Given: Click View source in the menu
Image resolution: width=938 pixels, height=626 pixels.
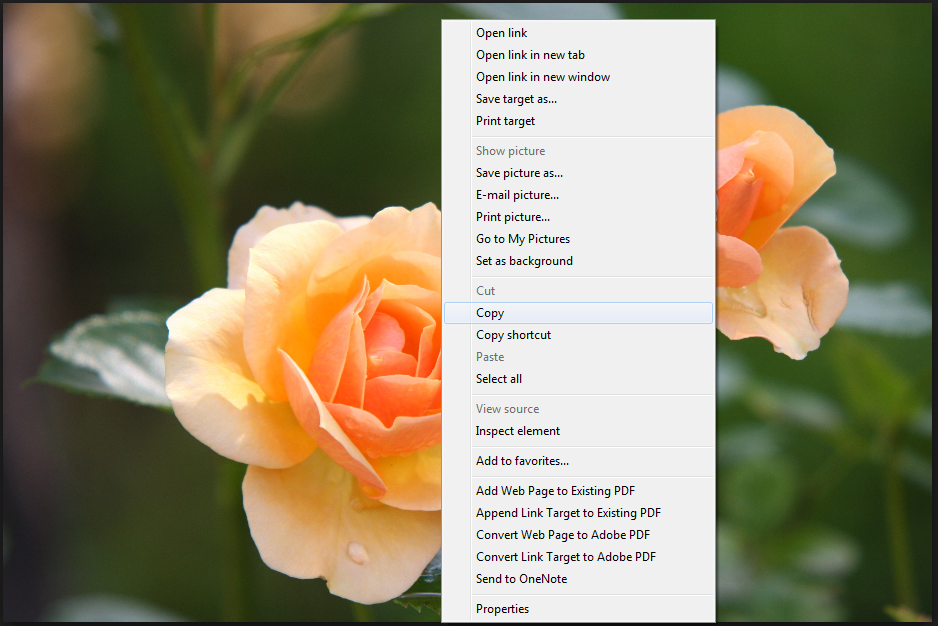Looking at the screenshot, I should click(578, 409).
